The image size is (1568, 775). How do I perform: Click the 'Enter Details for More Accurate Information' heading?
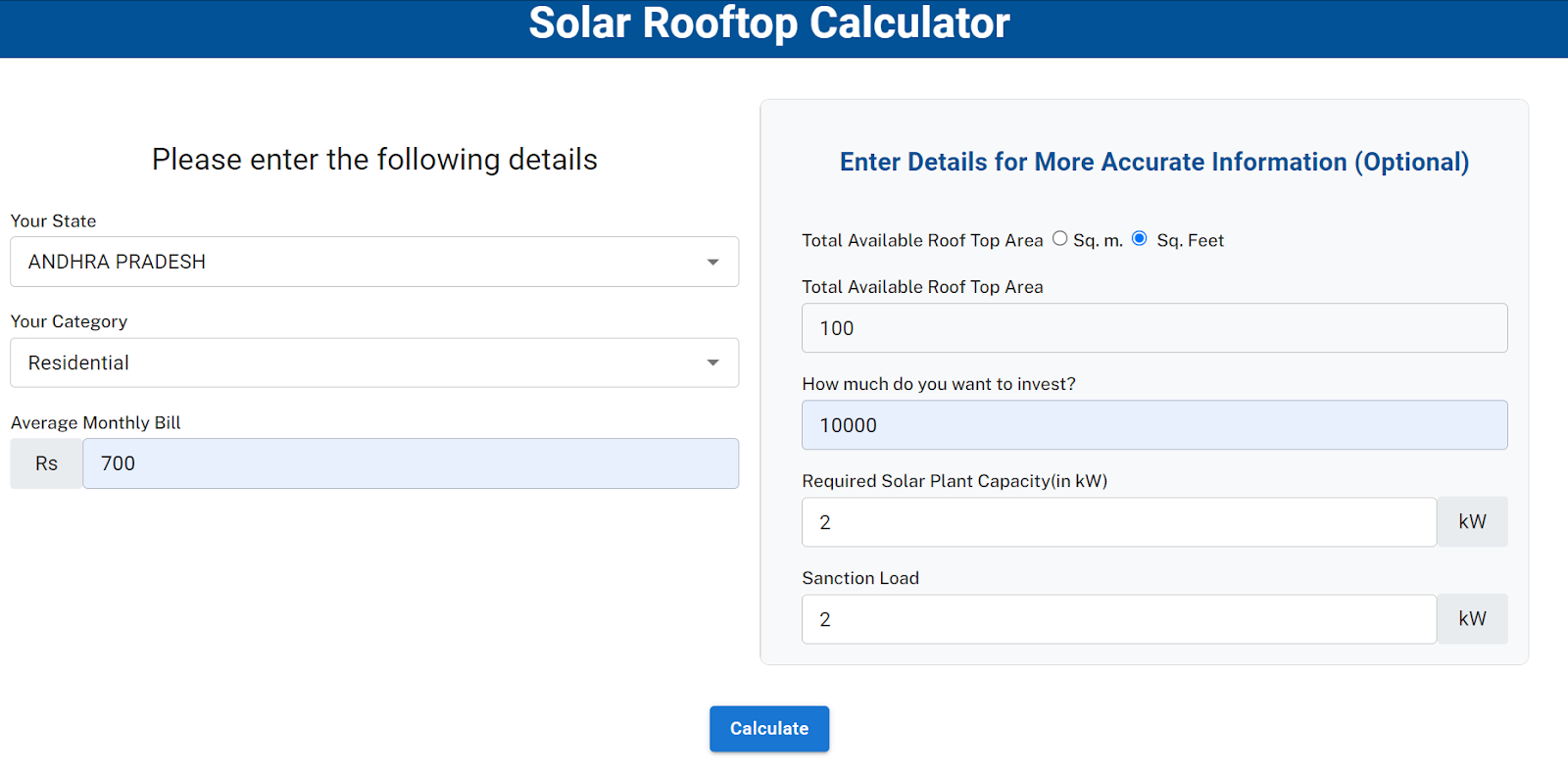click(1154, 162)
